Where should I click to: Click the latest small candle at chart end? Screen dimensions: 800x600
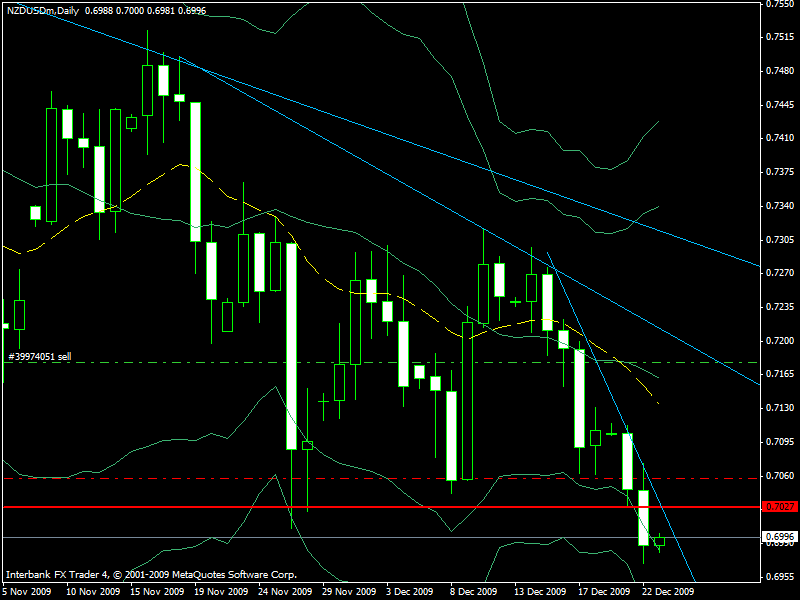[659, 541]
